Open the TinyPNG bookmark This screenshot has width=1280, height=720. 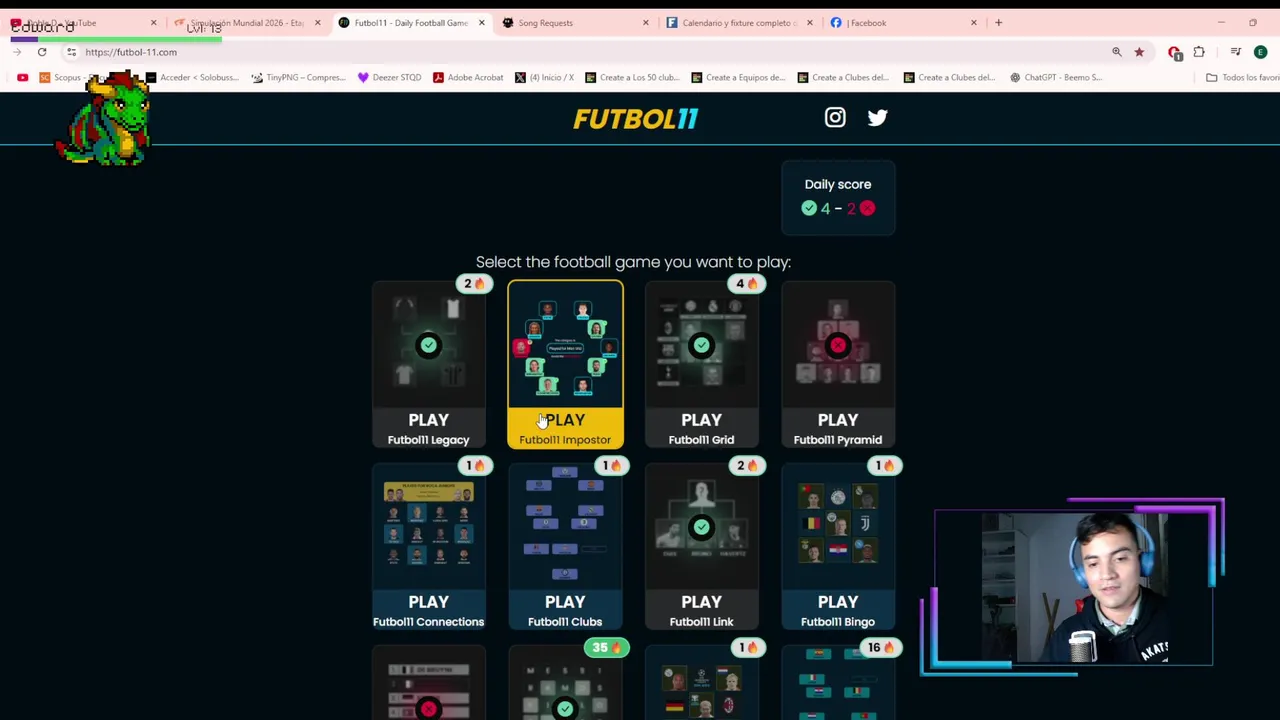pyautogui.click(x=298, y=77)
